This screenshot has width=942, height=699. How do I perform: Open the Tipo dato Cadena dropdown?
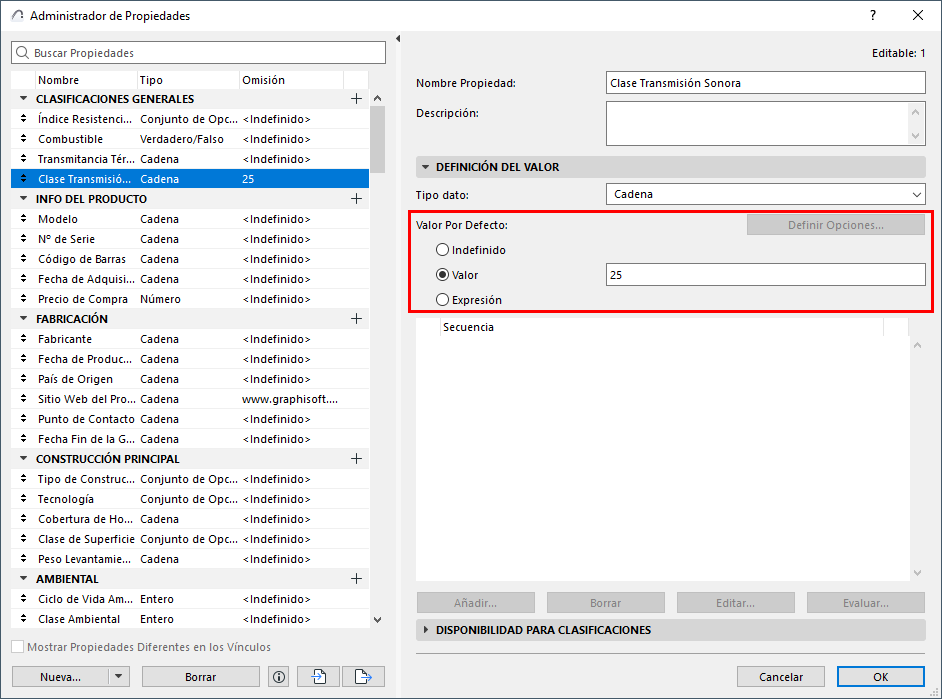pos(765,194)
